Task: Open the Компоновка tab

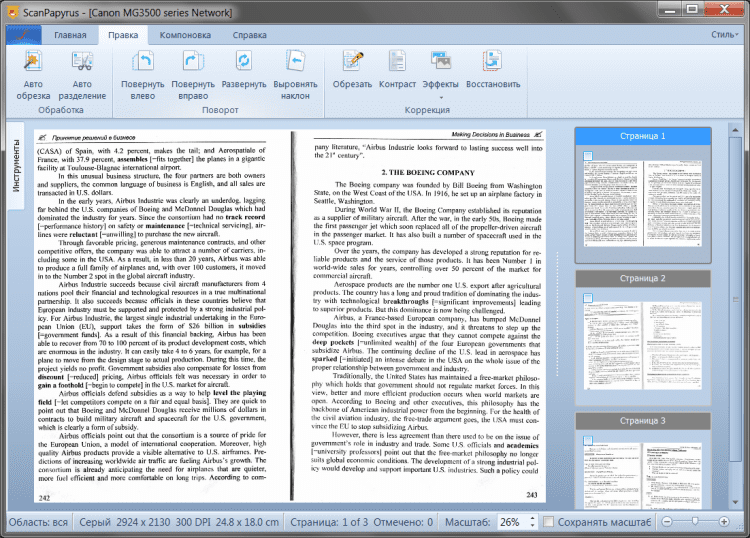Action: click(185, 35)
